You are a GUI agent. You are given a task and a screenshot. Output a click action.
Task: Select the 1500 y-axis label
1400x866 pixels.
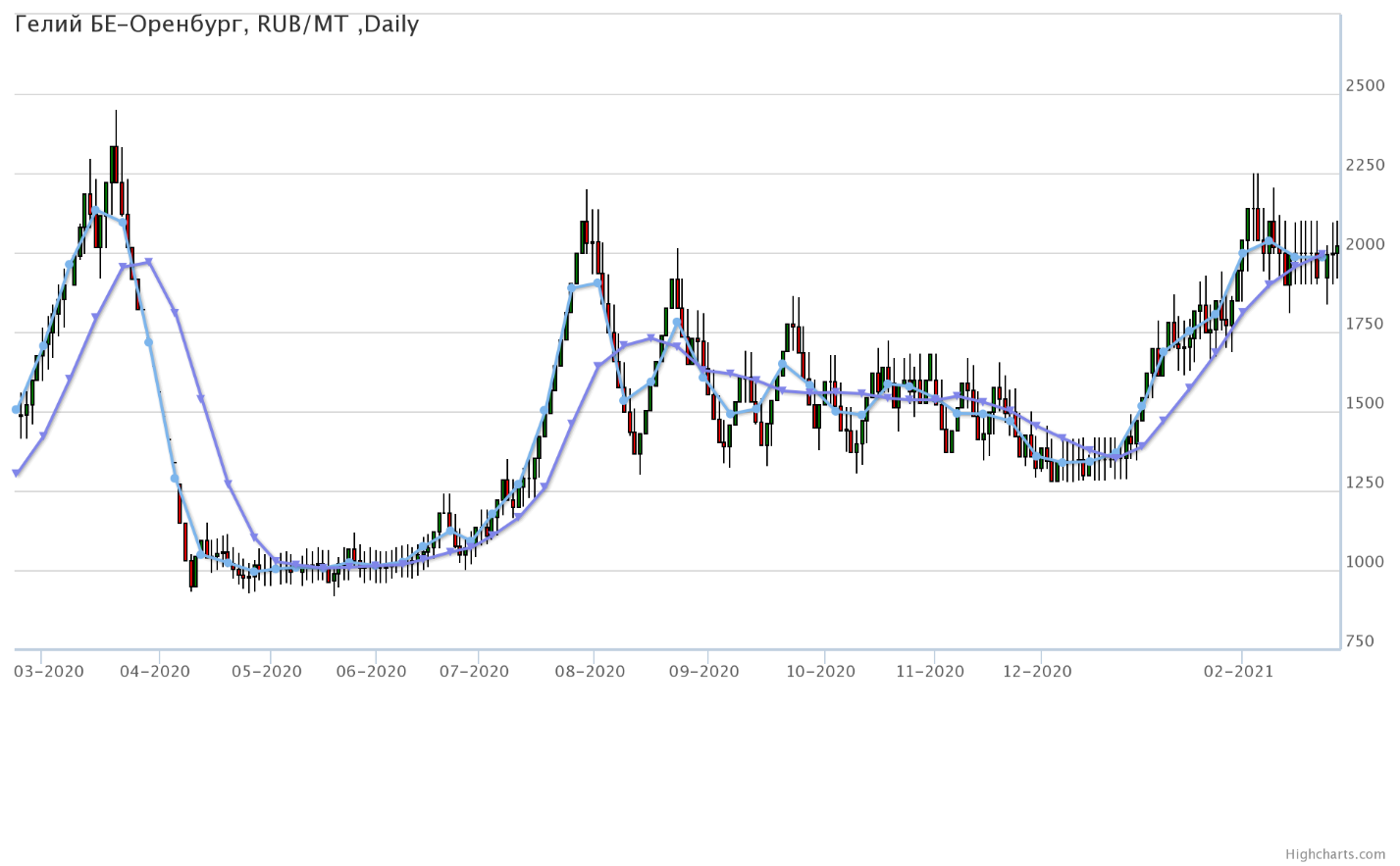[x=1365, y=404]
